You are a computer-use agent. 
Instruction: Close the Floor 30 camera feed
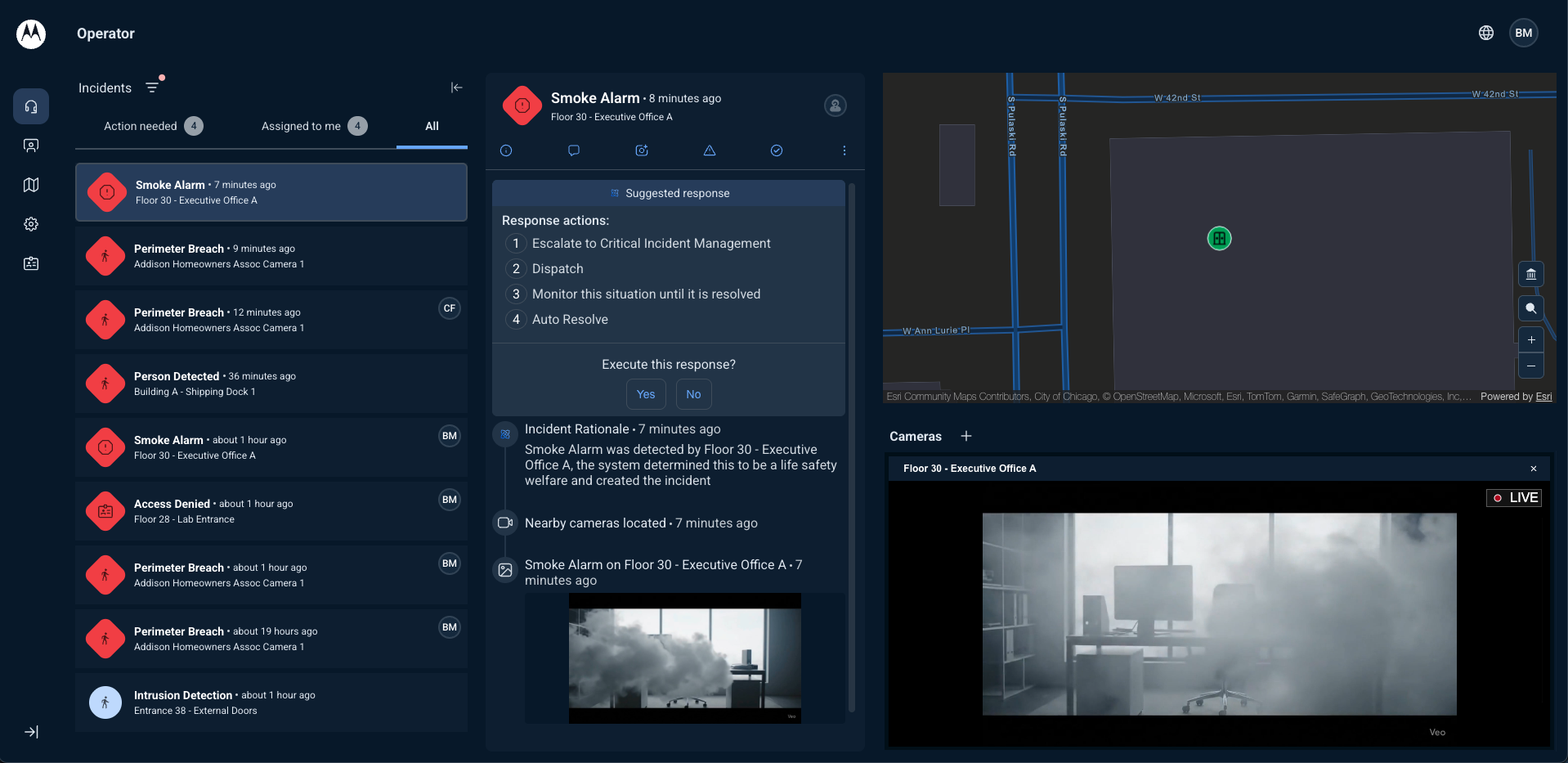coord(1534,469)
